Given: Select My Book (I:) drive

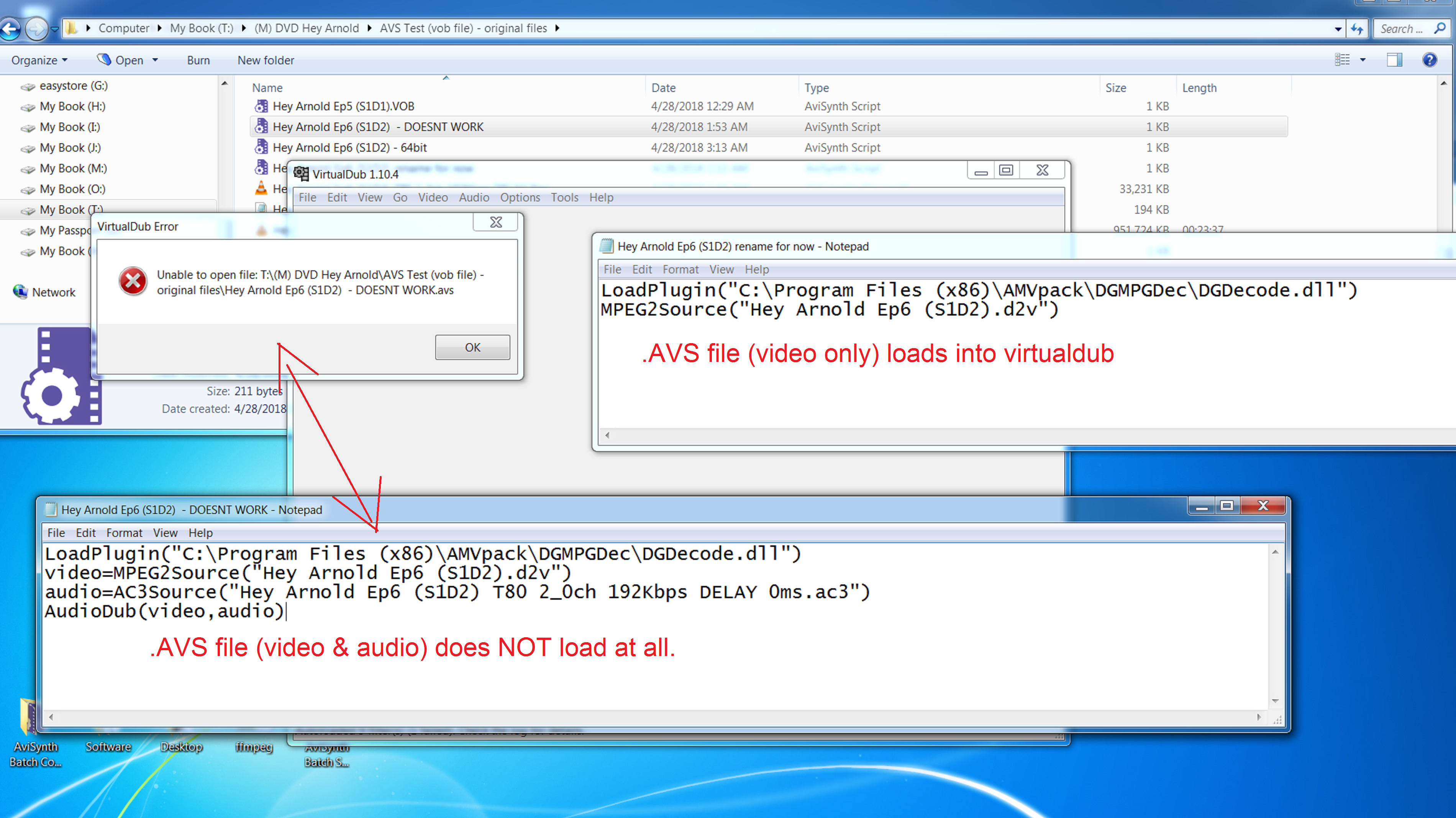Looking at the screenshot, I should [60, 127].
